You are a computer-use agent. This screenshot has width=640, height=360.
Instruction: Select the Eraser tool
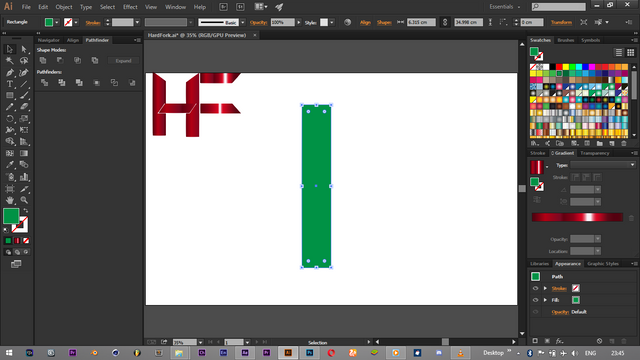coord(24,107)
